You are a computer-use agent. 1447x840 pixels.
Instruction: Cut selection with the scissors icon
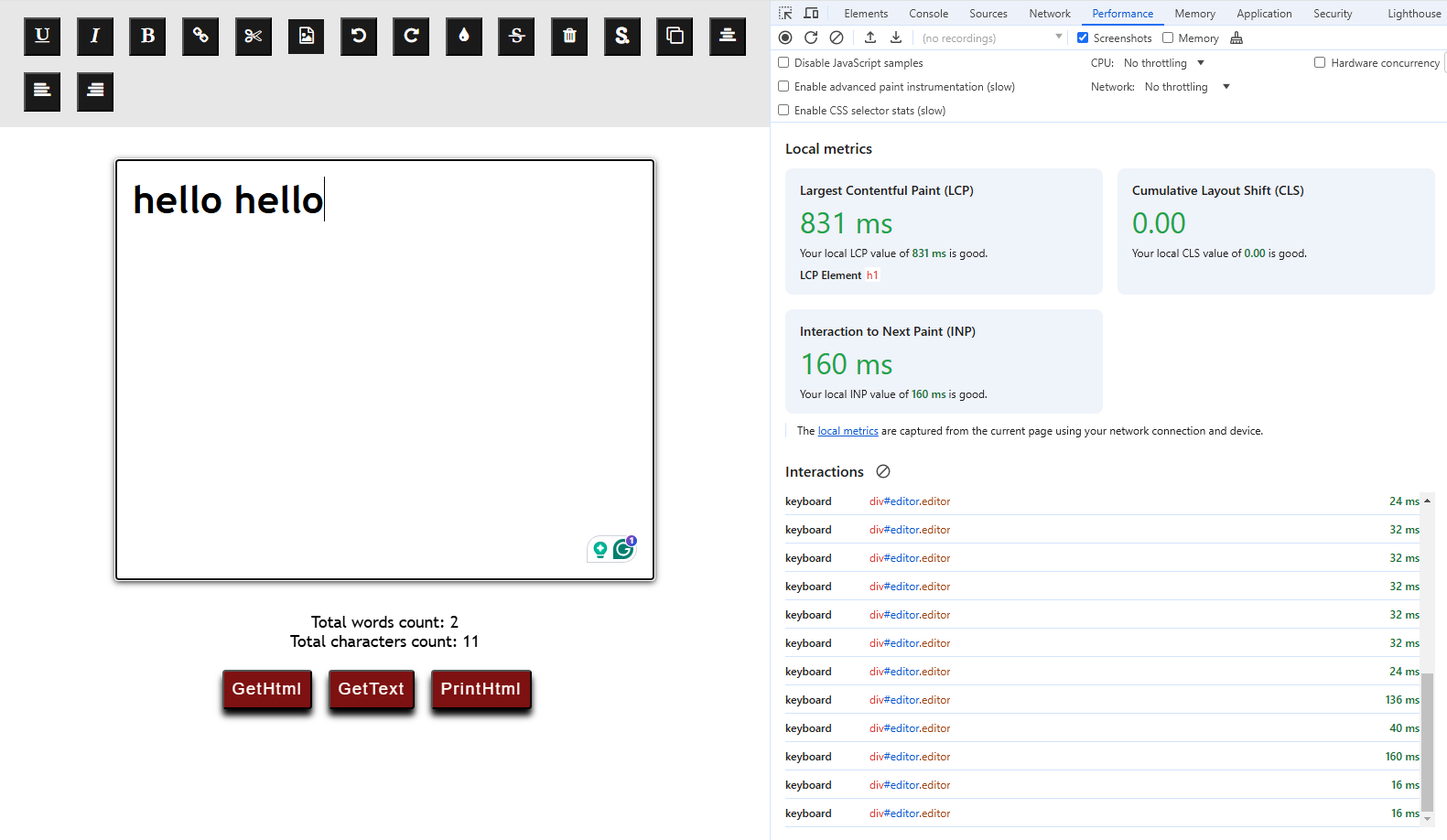(x=254, y=37)
